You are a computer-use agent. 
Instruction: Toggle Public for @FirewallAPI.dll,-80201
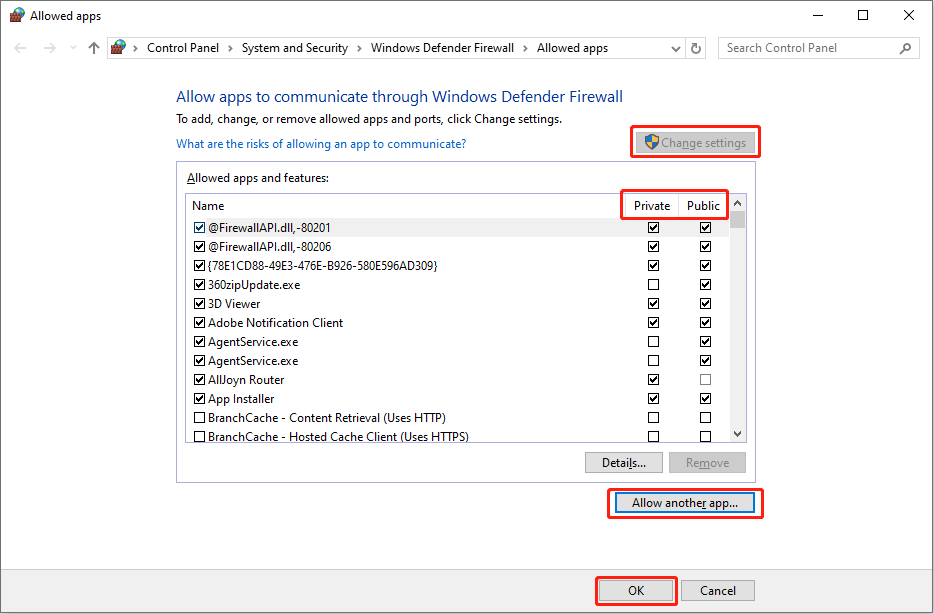point(705,227)
